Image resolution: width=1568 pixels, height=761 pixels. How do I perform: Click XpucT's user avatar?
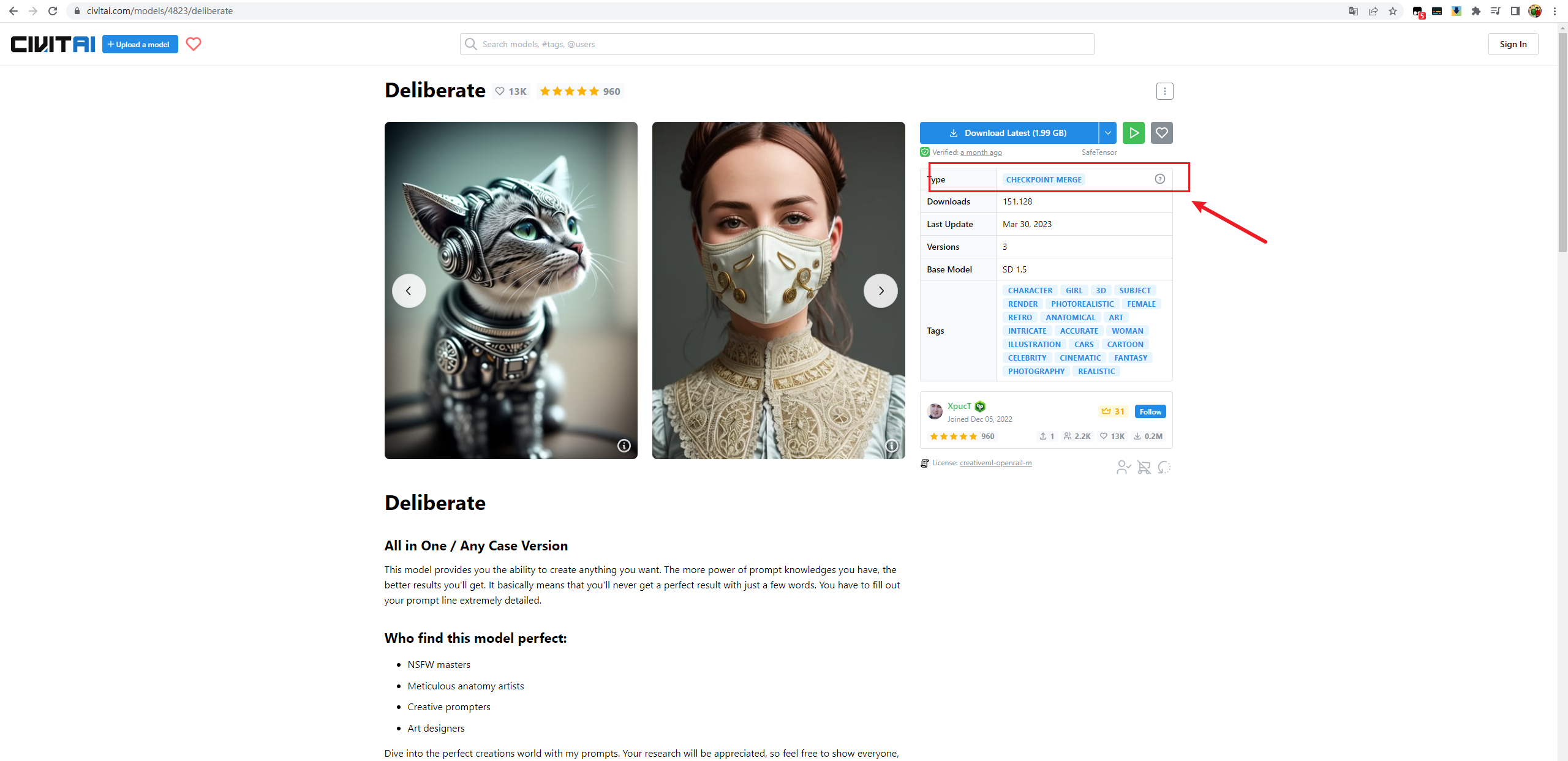tap(935, 411)
